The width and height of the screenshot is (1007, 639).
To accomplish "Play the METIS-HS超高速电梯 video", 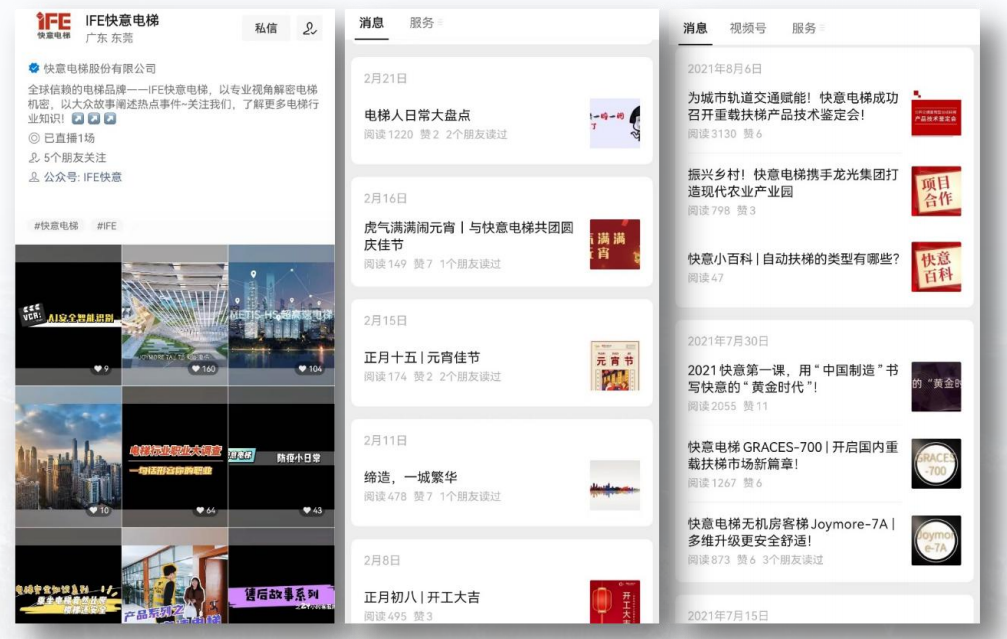I will click(x=281, y=315).
